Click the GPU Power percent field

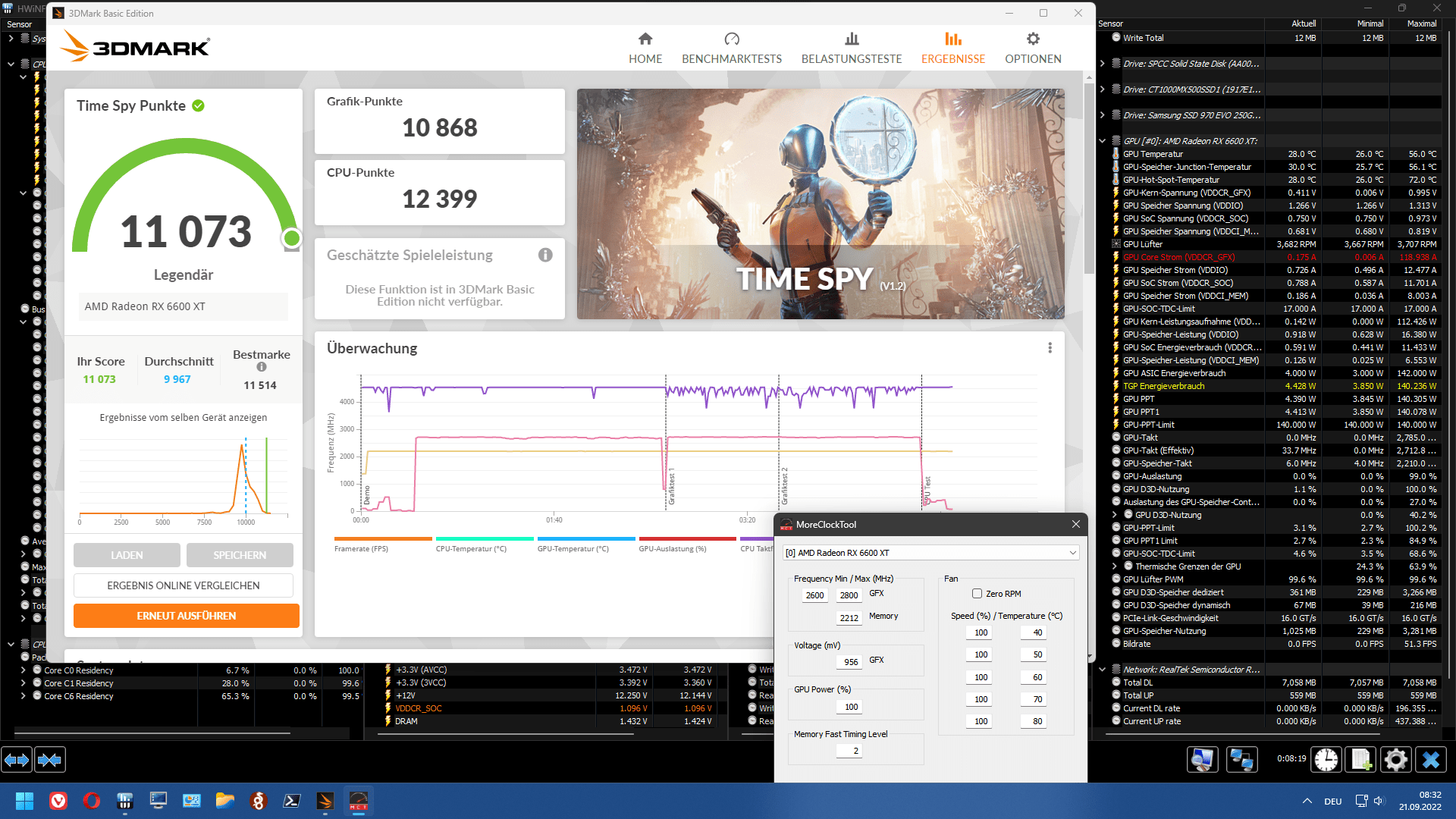851,707
